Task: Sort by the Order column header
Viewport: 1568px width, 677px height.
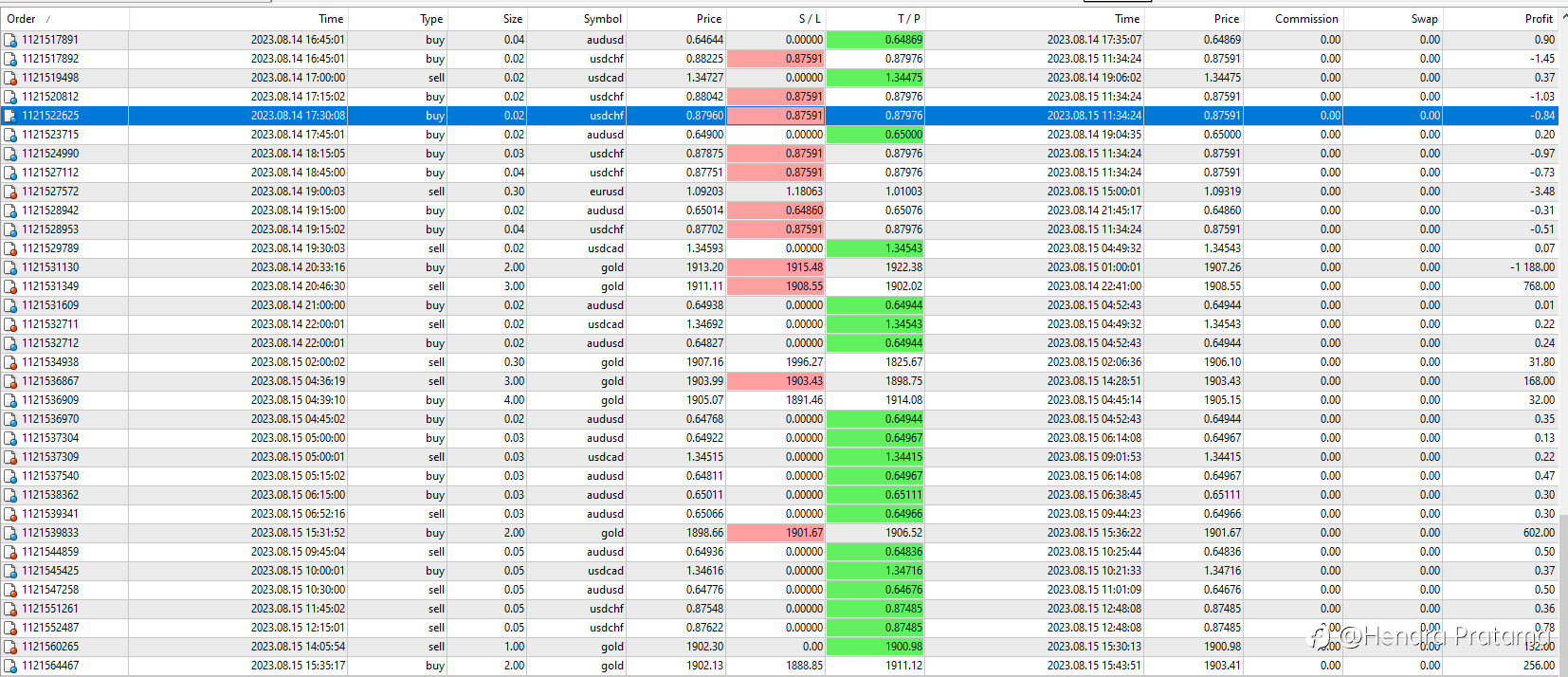Action: tap(64, 19)
